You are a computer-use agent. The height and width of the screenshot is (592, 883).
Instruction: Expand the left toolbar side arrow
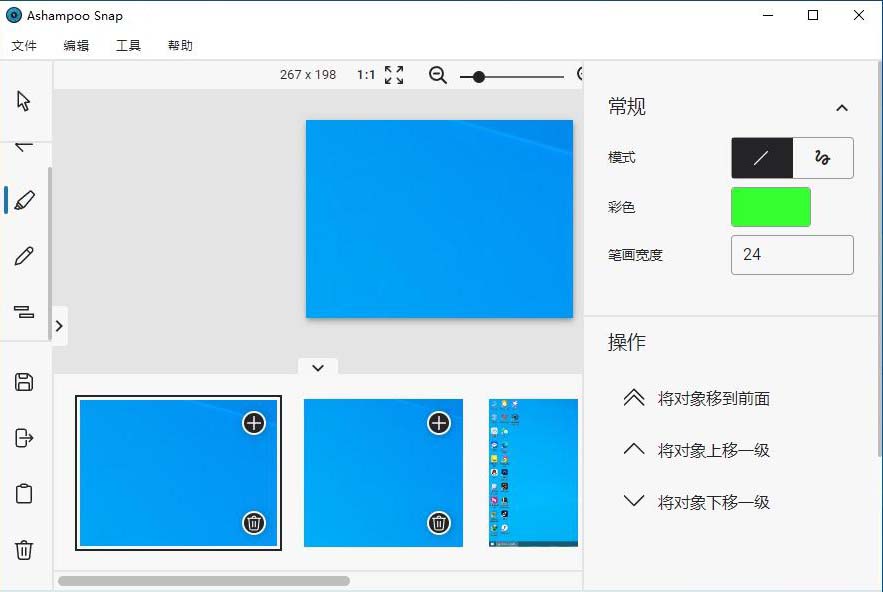59,326
